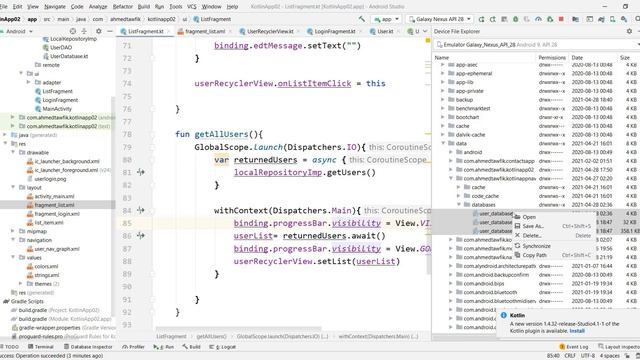Open the Layout Inspector tool window
This screenshot has height=360, width=640.
(619, 347)
